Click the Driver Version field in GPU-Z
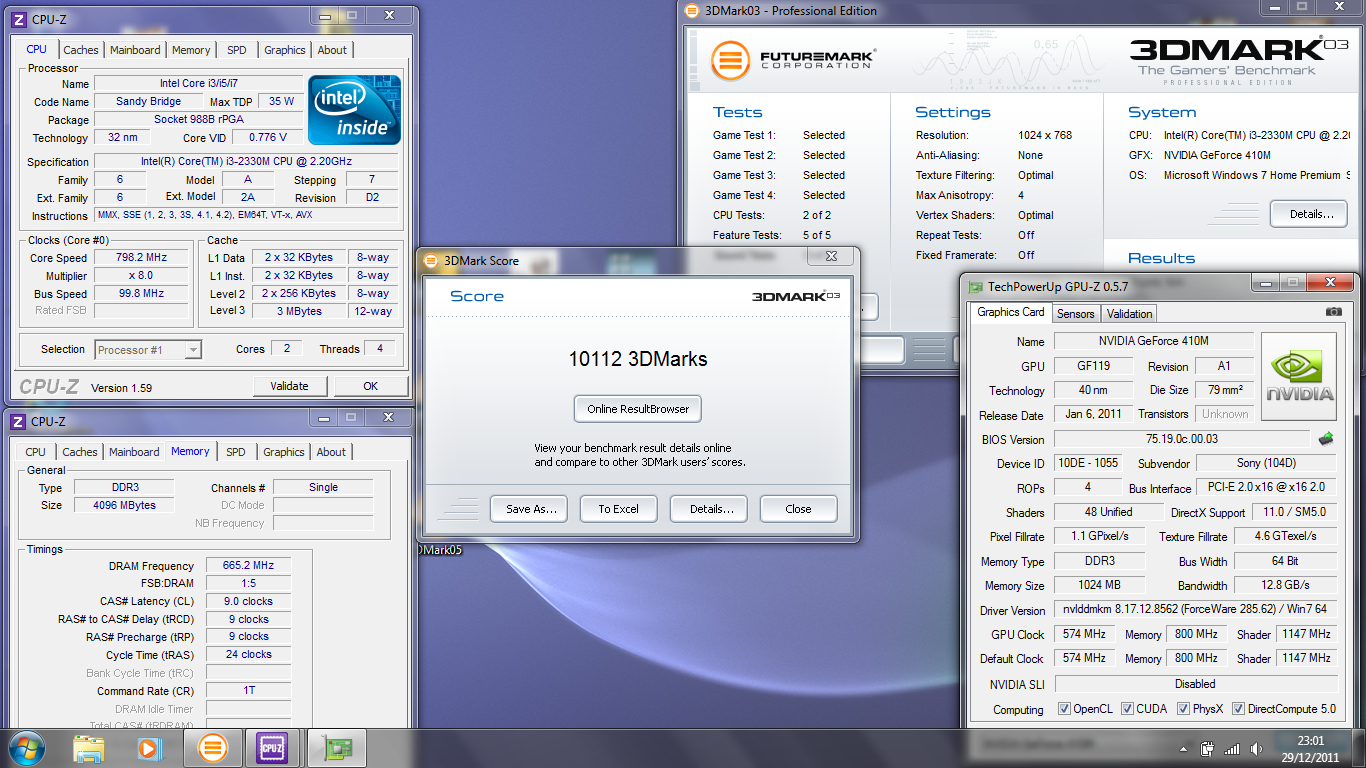Viewport: 1366px width, 768px height. [1195, 610]
